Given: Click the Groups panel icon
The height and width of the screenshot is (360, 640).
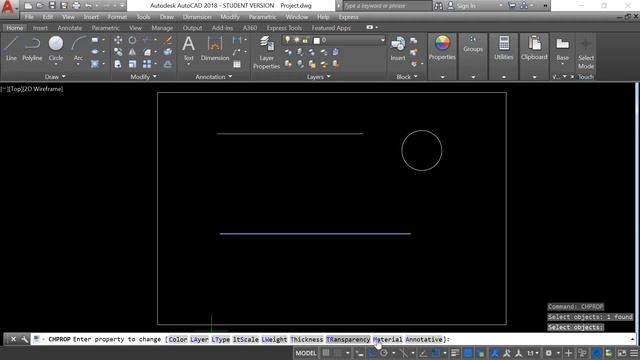Looking at the screenshot, I should [473, 44].
